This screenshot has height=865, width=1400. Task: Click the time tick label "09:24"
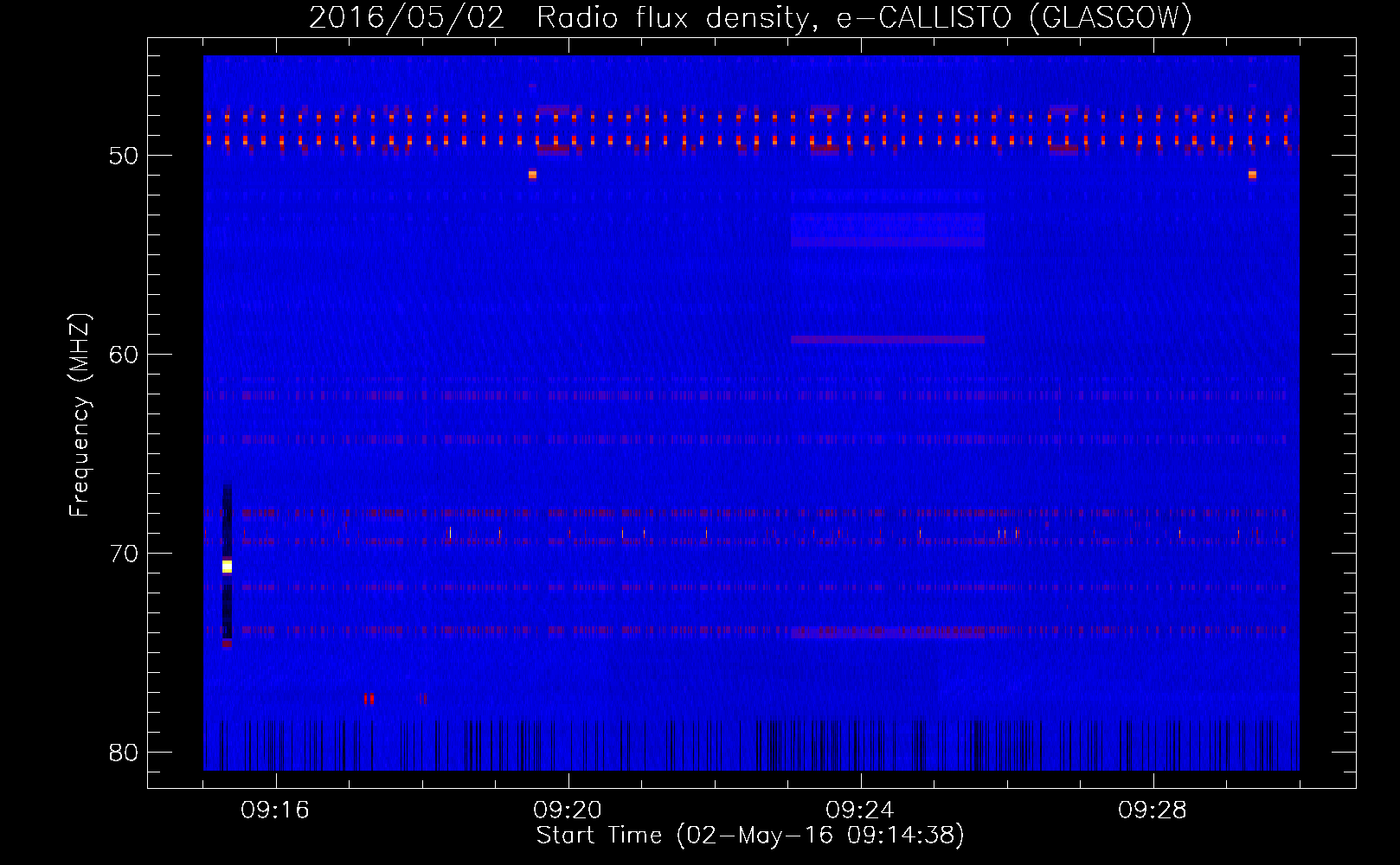pyautogui.click(x=859, y=811)
